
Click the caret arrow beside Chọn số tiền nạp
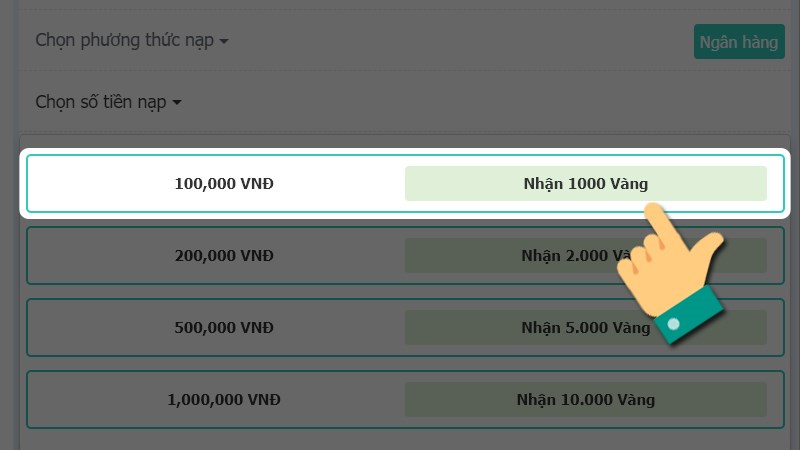tap(177, 103)
